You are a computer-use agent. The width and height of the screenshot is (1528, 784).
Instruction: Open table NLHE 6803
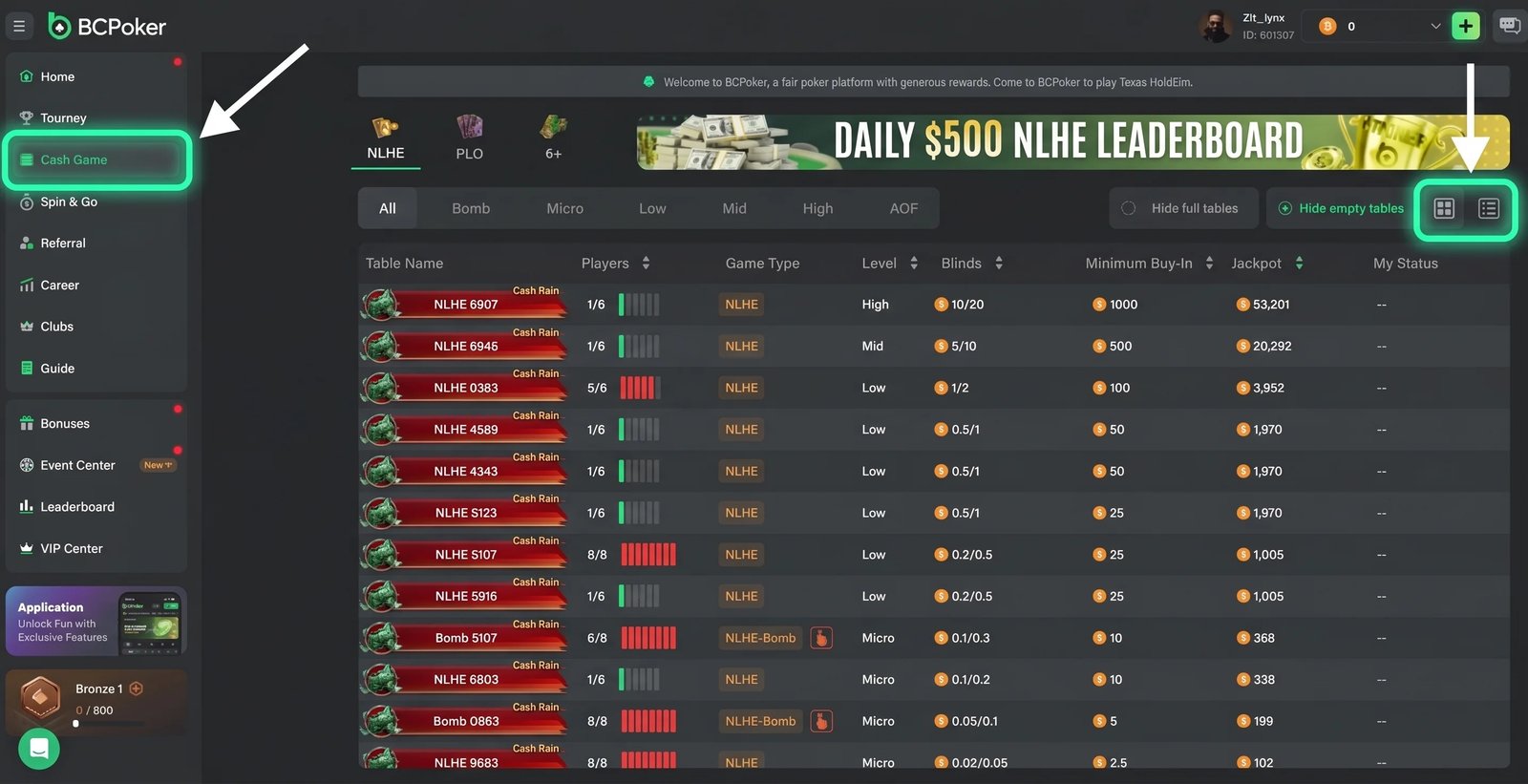pos(934,680)
